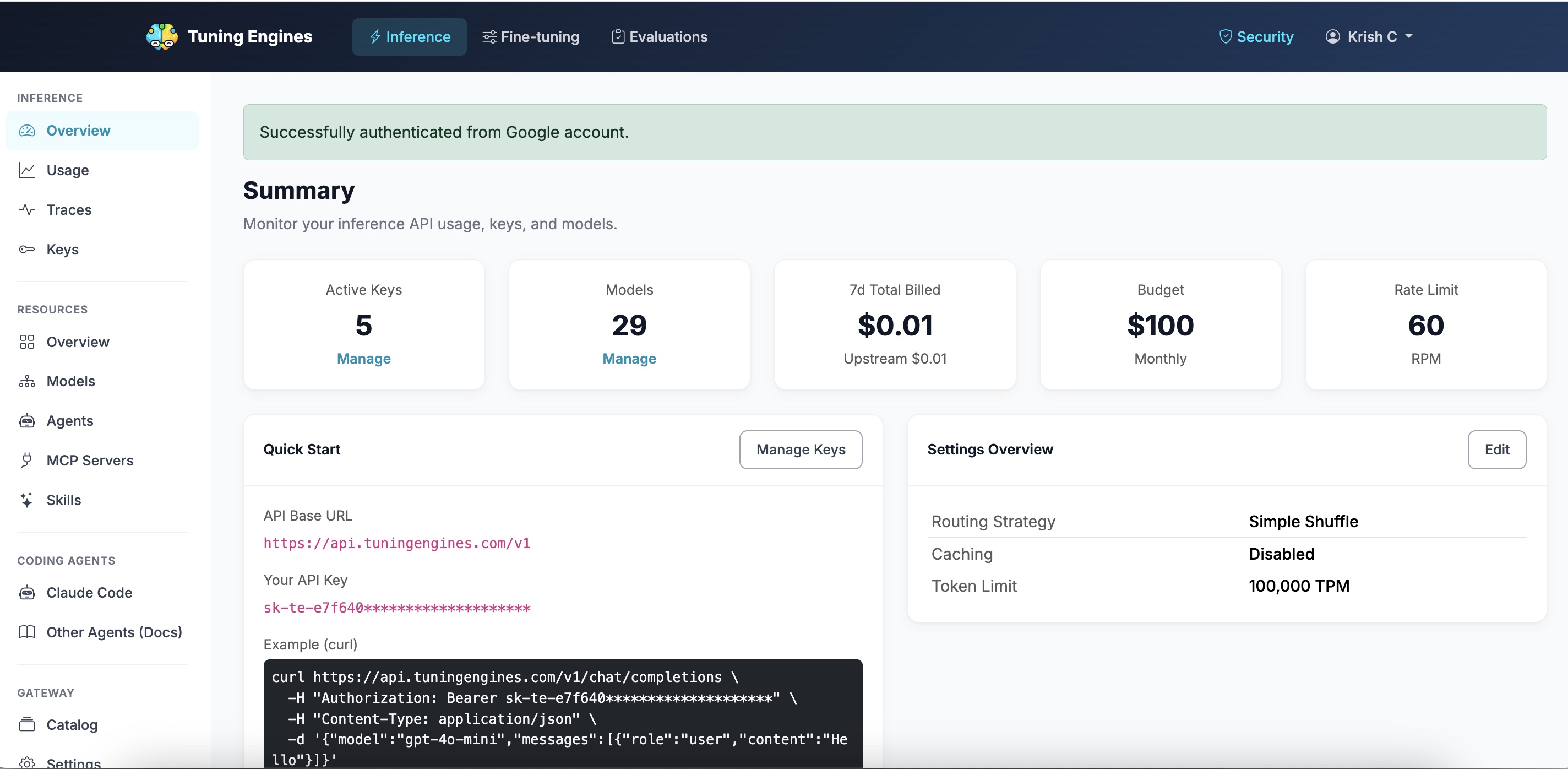Click the clipboard icon beside Evaluations
This screenshot has height=769, width=1568.
pyautogui.click(x=618, y=36)
